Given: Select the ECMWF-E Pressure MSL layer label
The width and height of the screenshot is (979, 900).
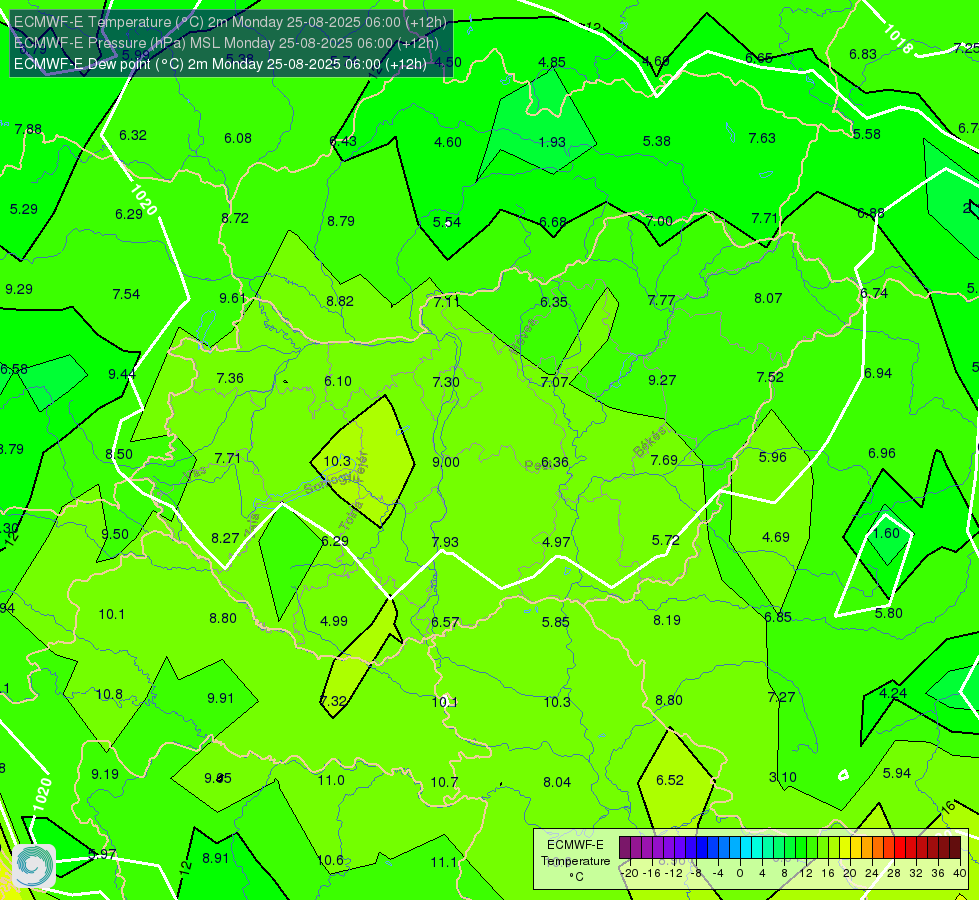Looking at the screenshot, I should [x=226, y=43].
